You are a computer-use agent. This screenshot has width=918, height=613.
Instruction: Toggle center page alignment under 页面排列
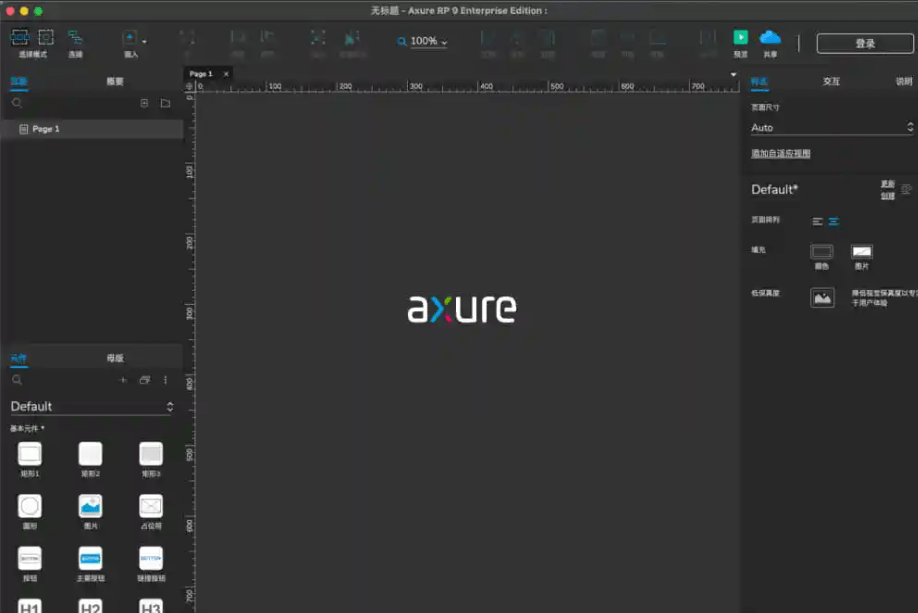point(832,221)
